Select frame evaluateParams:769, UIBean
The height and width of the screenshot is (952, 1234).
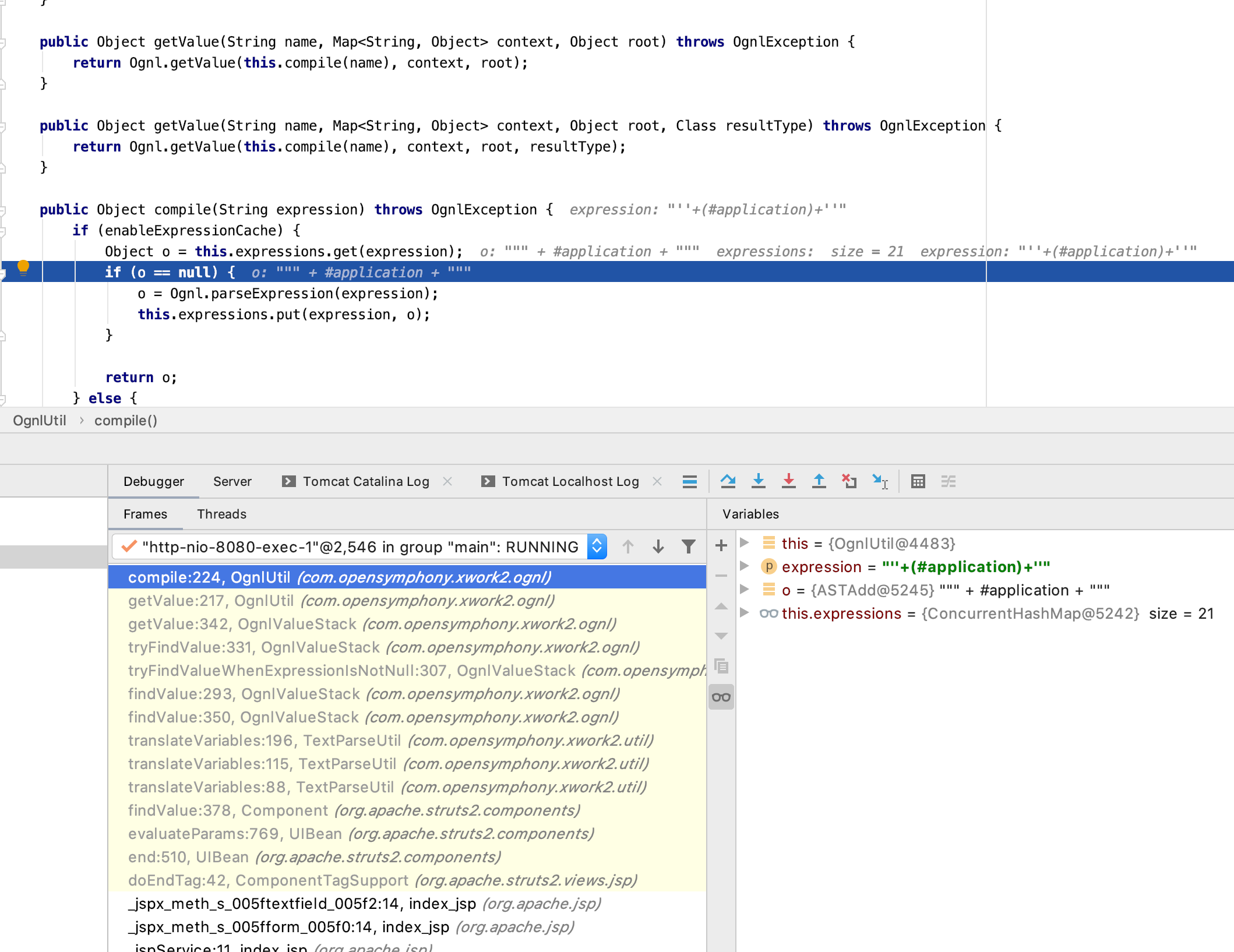(407, 834)
